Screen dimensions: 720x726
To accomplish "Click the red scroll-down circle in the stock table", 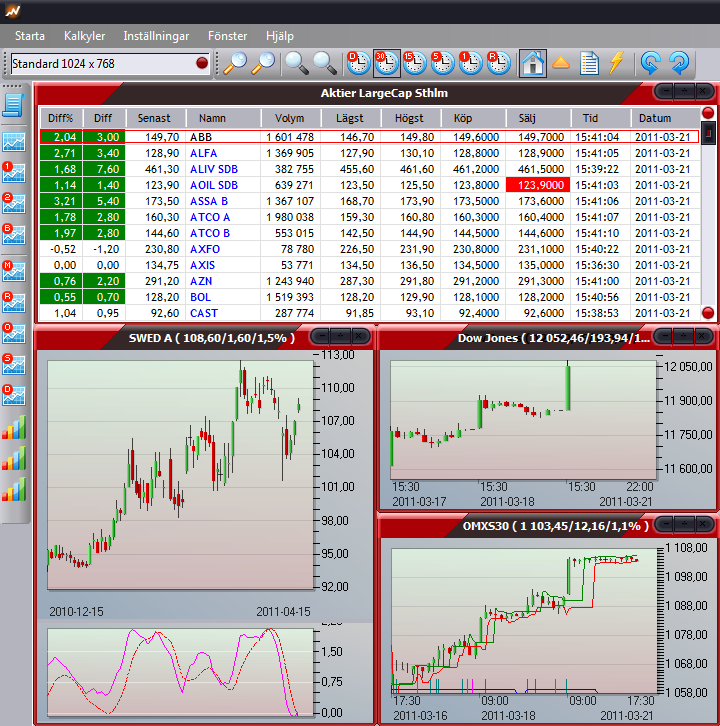I will pyautogui.click(x=708, y=313).
